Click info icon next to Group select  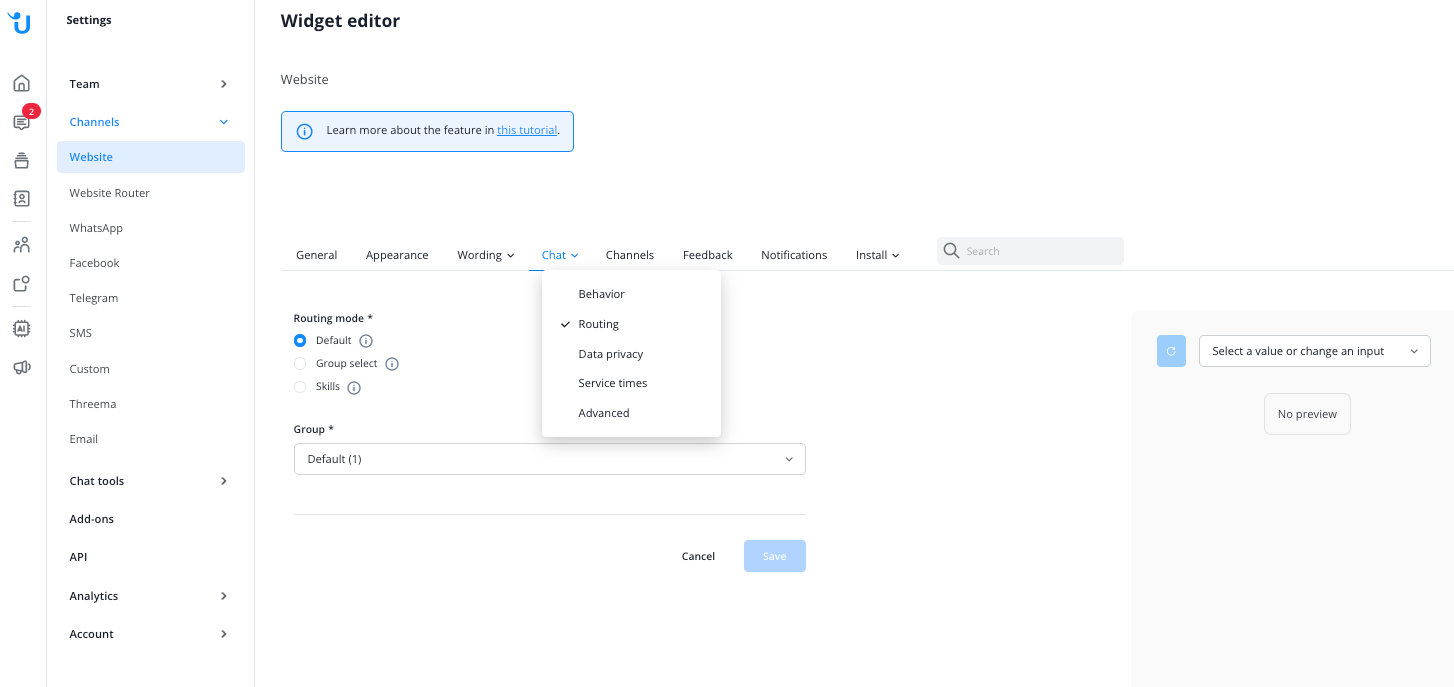392,364
